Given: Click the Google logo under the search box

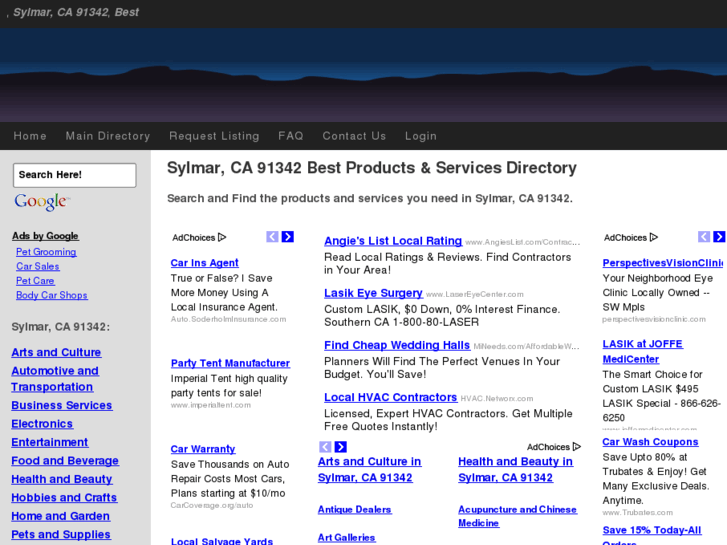Looking at the screenshot, I should 42,202.
